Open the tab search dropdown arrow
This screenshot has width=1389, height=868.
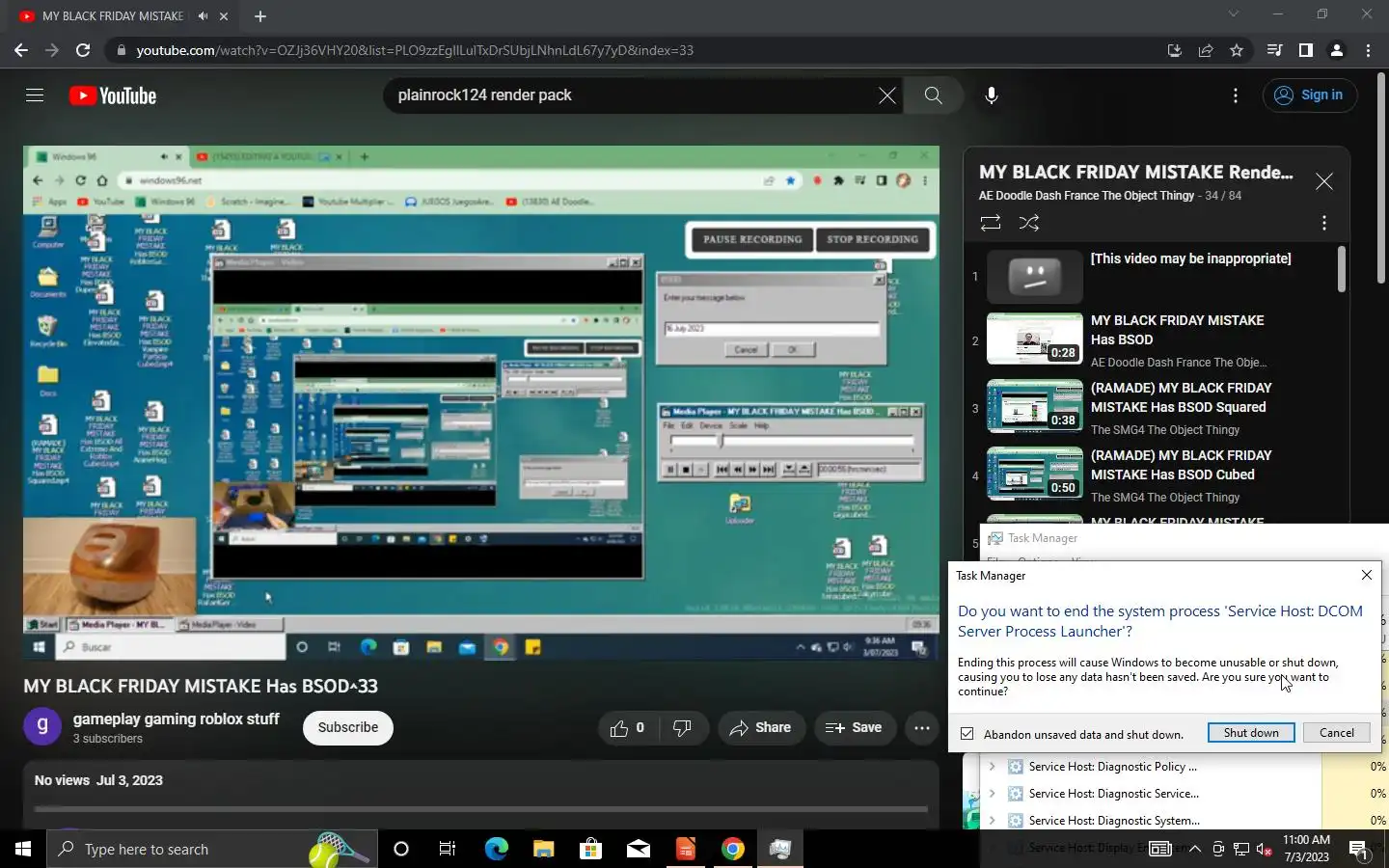coord(1233,14)
